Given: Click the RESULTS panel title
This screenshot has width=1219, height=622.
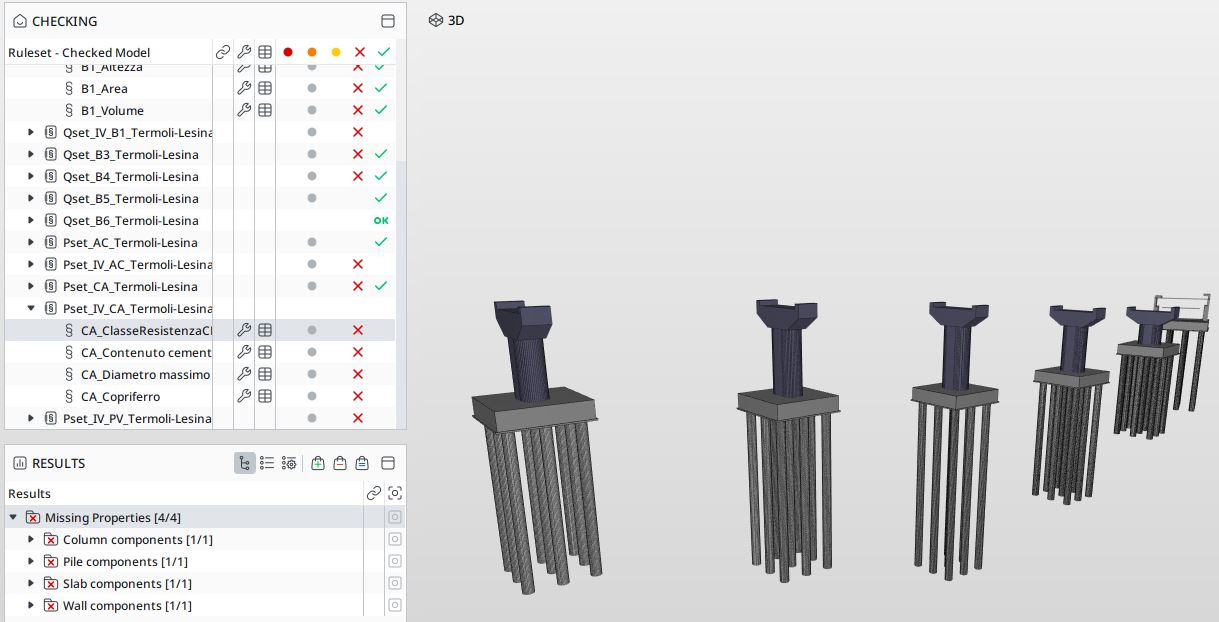Looking at the screenshot, I should coord(58,463).
